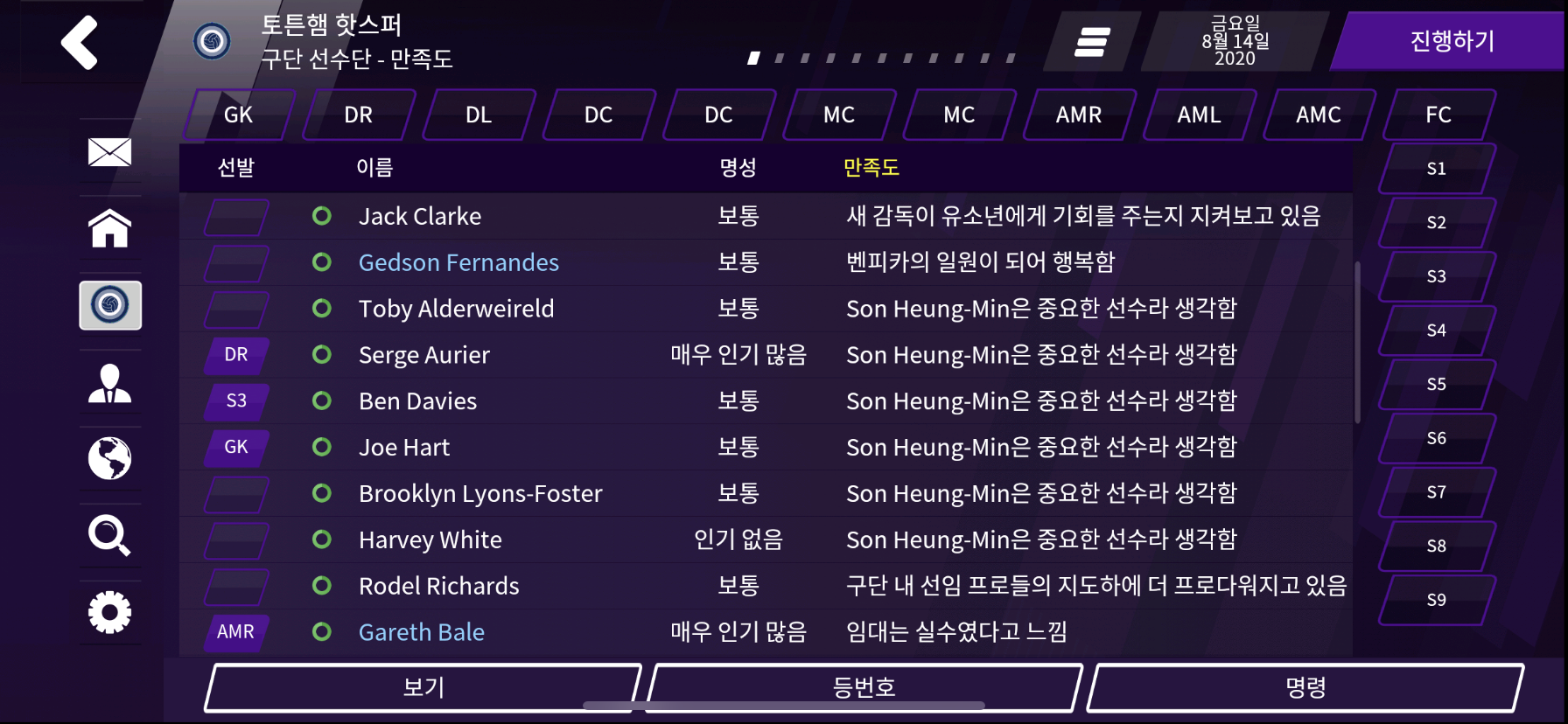Click Jack Clarke's green status circle
The height and width of the screenshot is (724, 1568).
click(322, 216)
